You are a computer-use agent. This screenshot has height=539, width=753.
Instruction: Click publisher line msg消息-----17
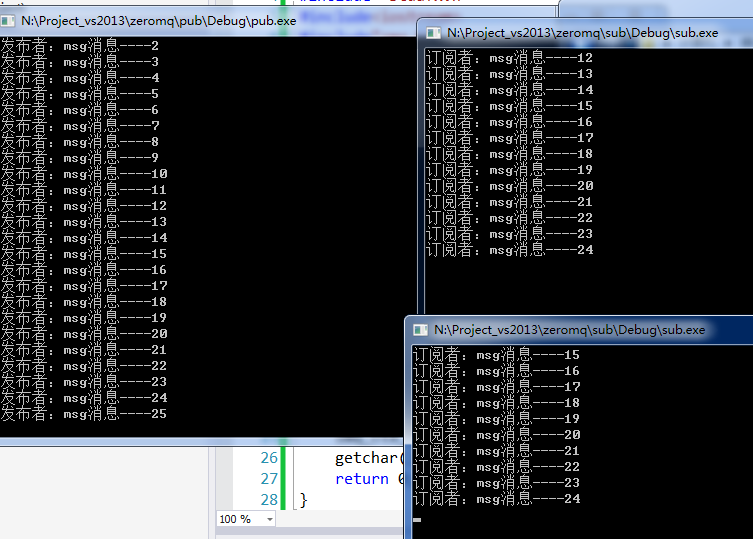click(x=84, y=286)
